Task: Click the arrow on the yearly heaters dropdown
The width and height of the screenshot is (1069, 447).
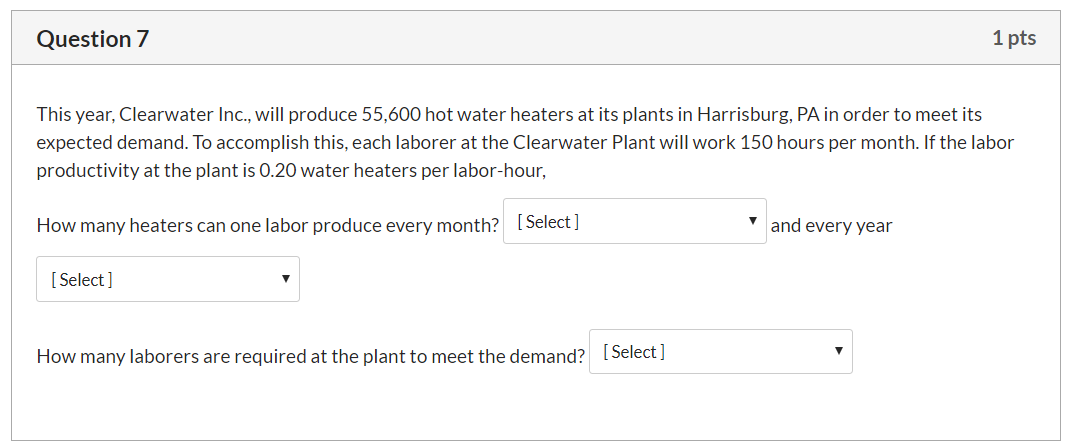Action: 286,279
